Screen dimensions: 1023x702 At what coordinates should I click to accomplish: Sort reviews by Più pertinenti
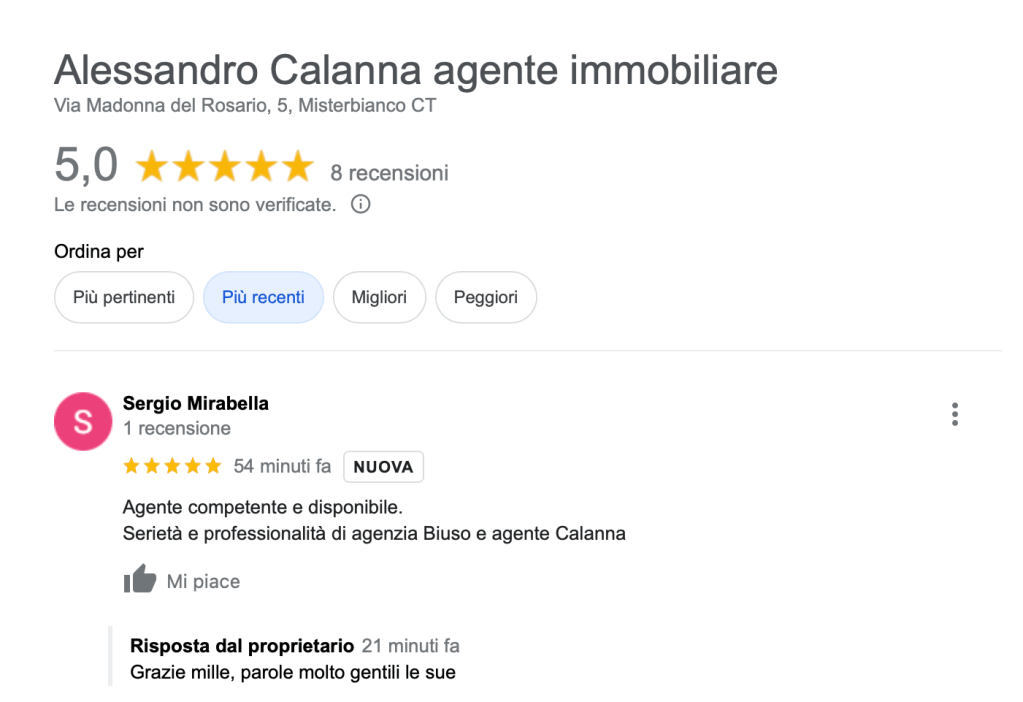click(124, 297)
